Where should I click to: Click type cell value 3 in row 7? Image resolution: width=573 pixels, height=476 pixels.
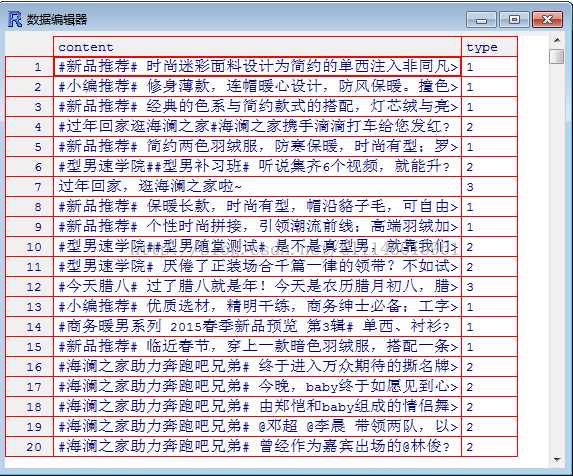tap(489, 187)
